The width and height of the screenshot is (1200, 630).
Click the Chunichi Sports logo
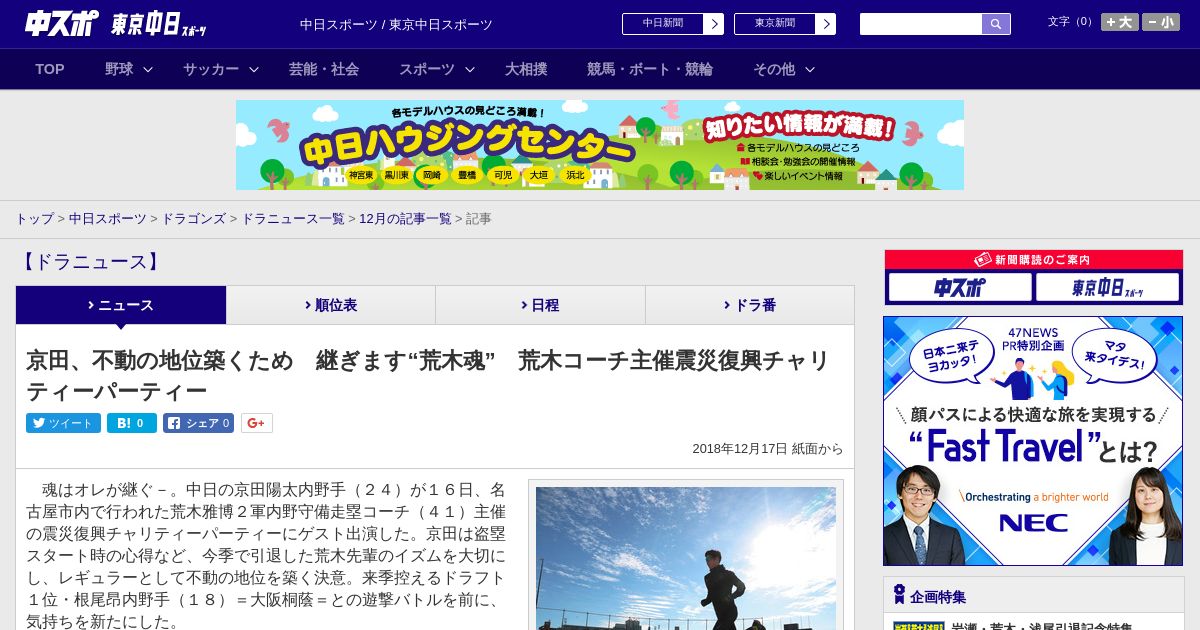coord(62,24)
